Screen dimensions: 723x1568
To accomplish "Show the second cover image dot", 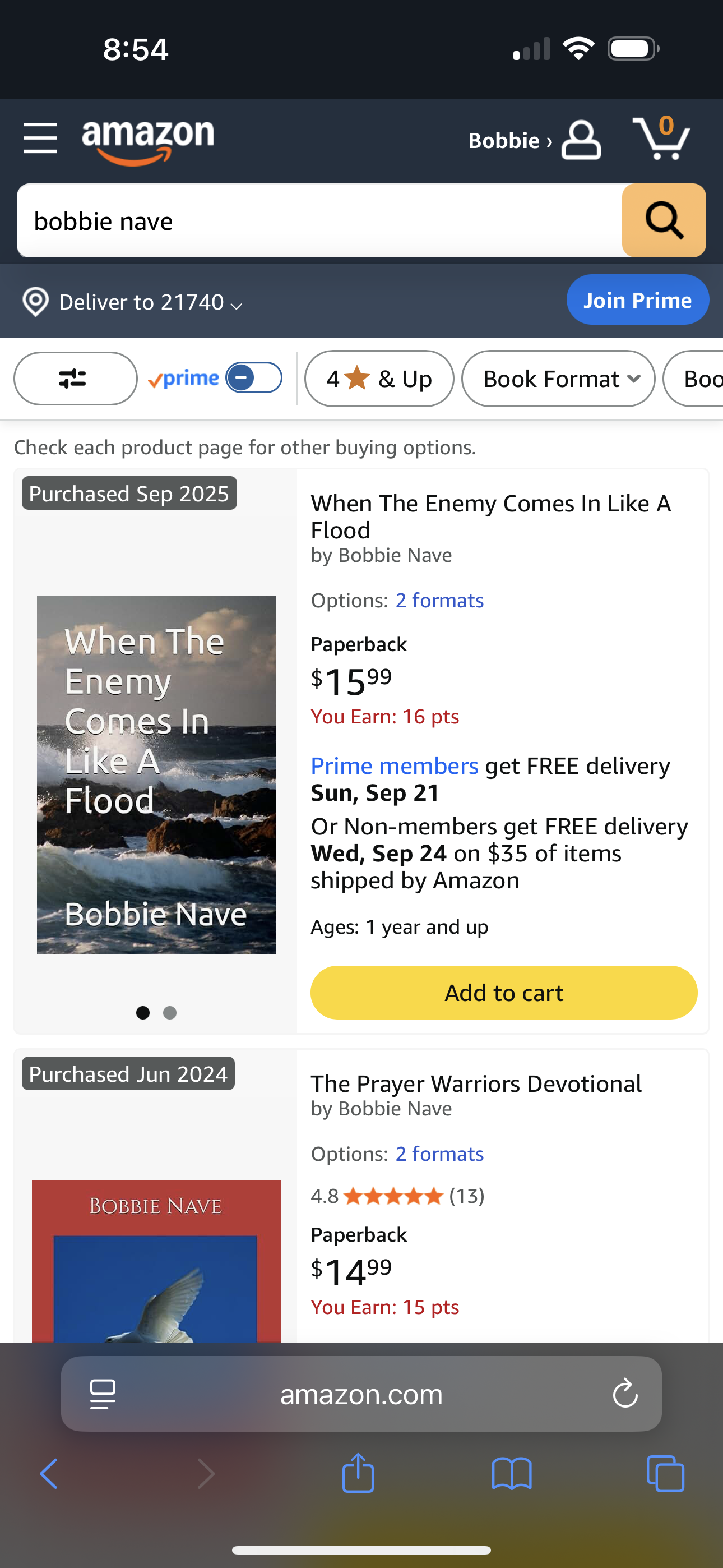I will 170,1013.
